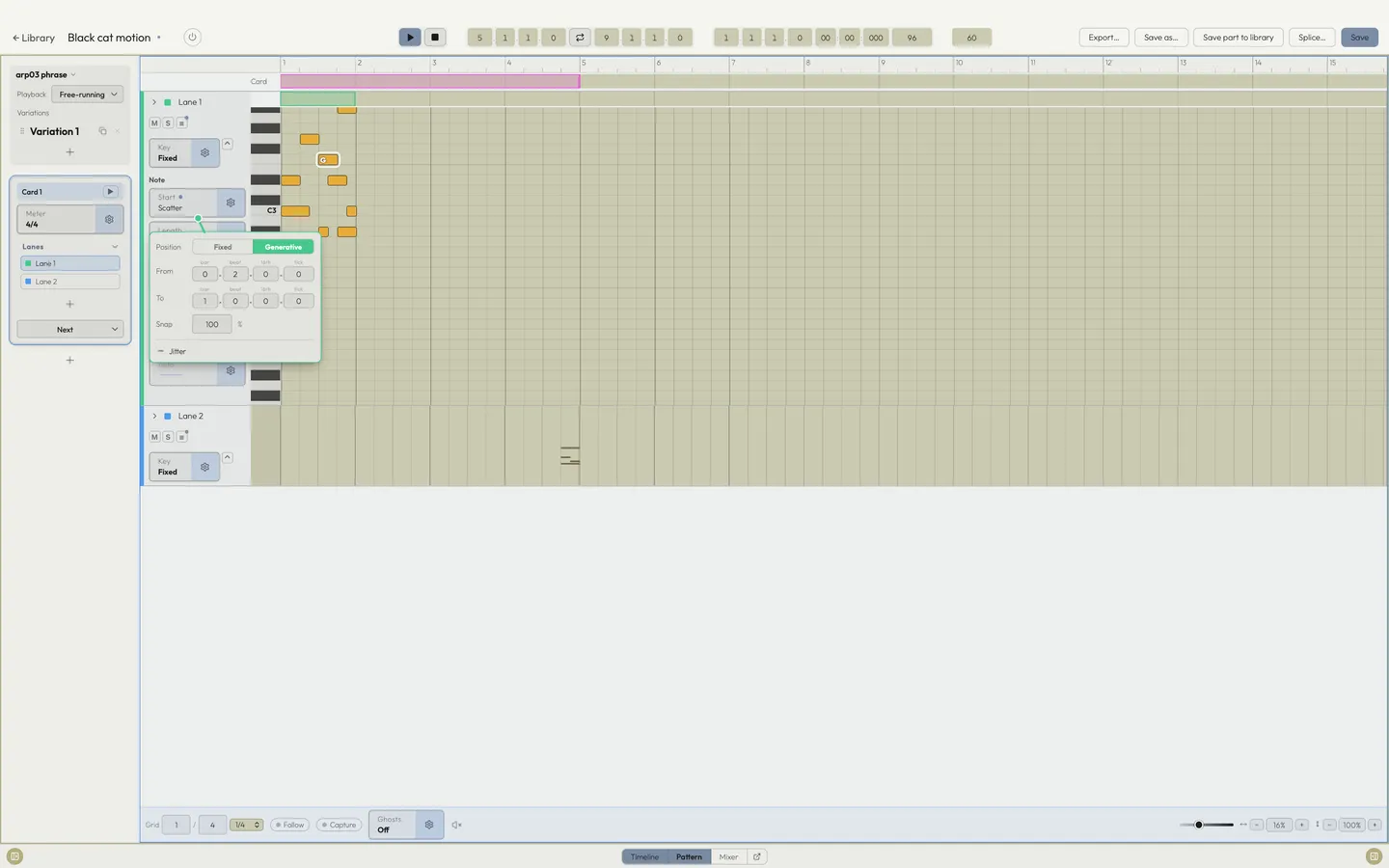This screenshot has width=1389, height=868.
Task: Click the Save button
Action: point(1359,38)
